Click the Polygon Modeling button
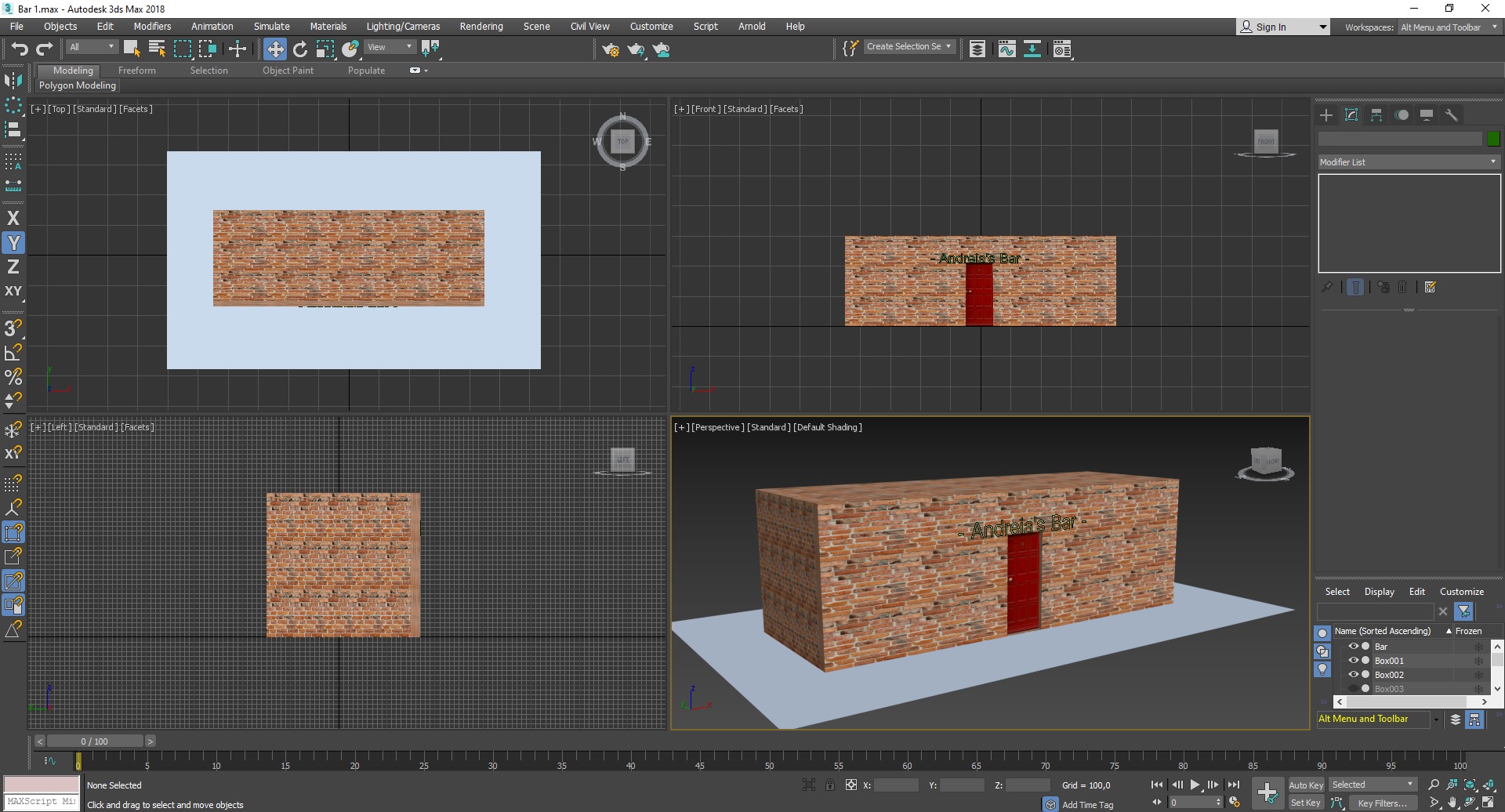The image size is (1505, 812). 78,85
